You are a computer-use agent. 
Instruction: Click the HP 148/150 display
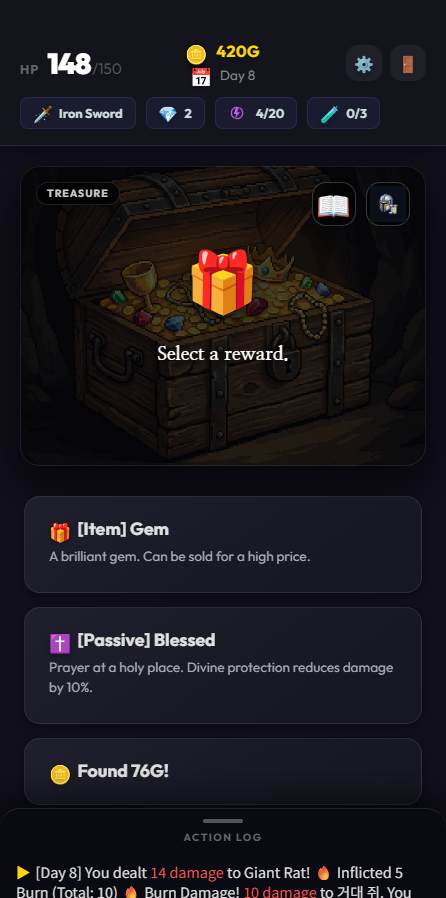click(x=70, y=65)
